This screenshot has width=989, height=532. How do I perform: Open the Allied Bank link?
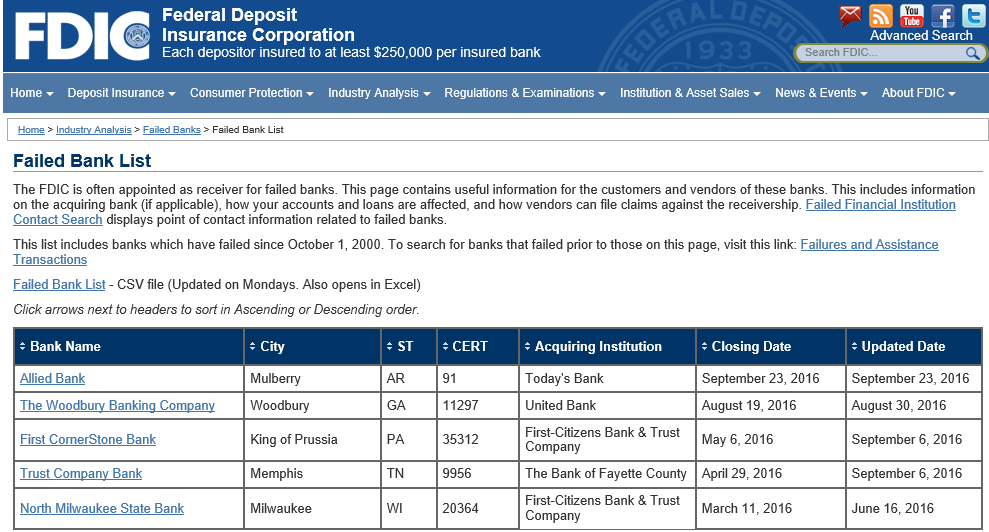pyautogui.click(x=52, y=379)
